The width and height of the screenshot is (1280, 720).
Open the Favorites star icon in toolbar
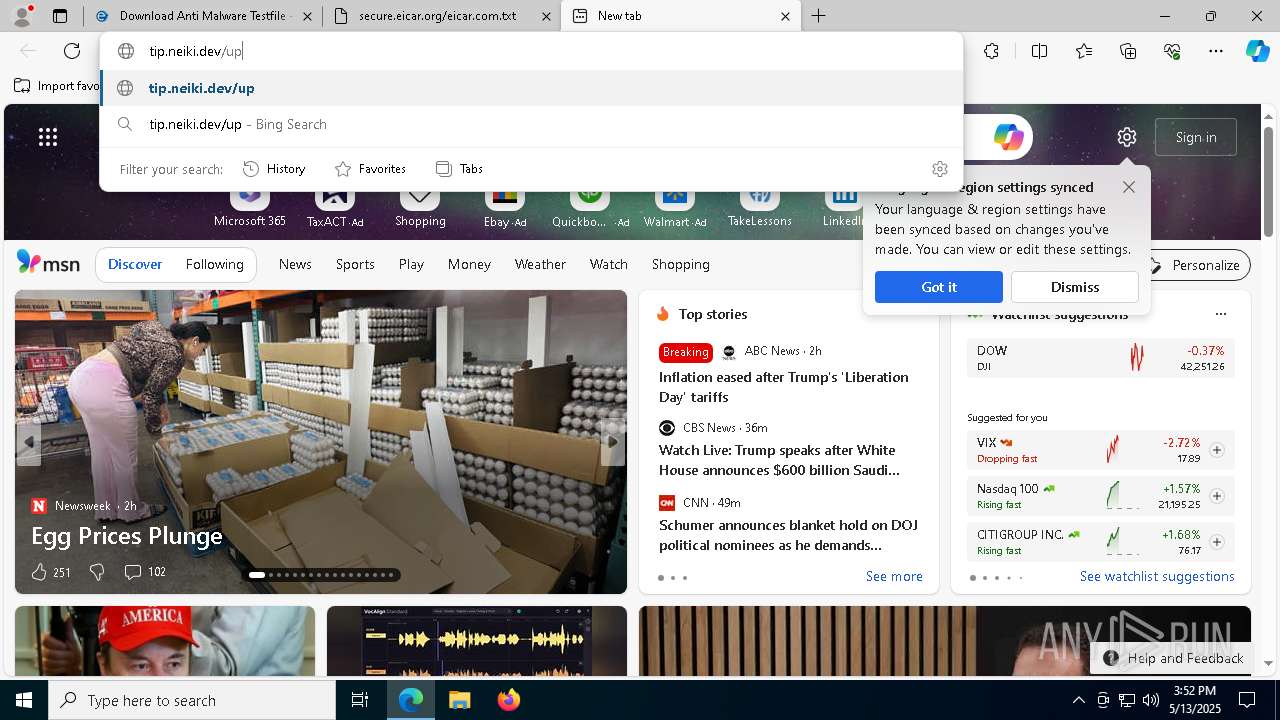point(1084,51)
